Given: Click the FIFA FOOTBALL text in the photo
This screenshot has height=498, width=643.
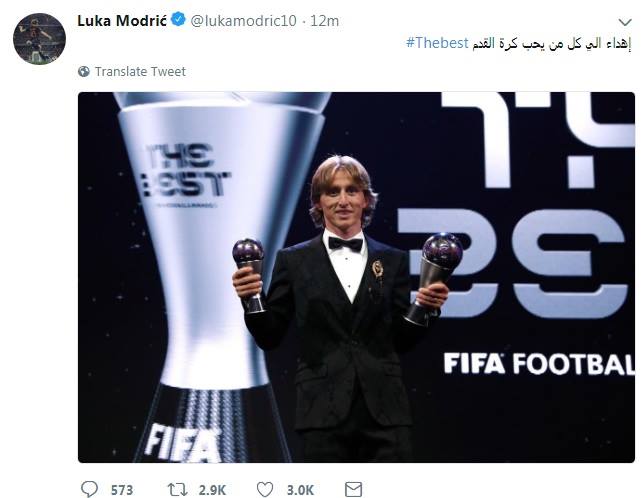Looking at the screenshot, I should pyautogui.click(x=538, y=363).
